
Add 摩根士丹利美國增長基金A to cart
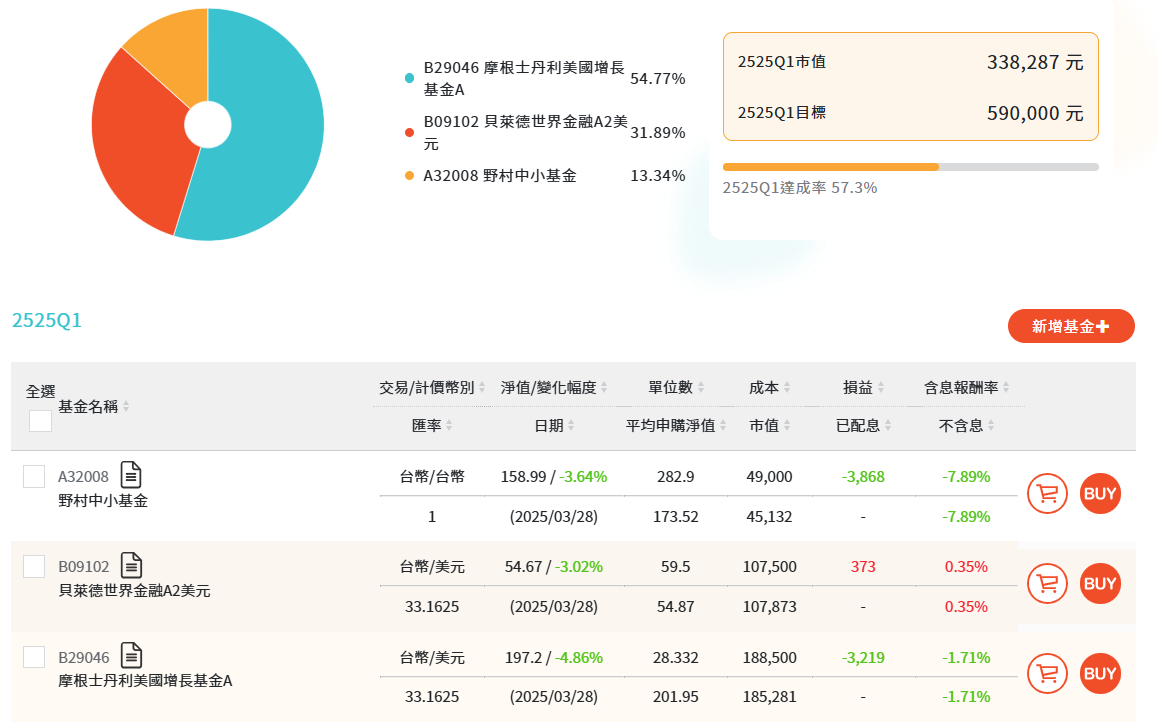1048,673
